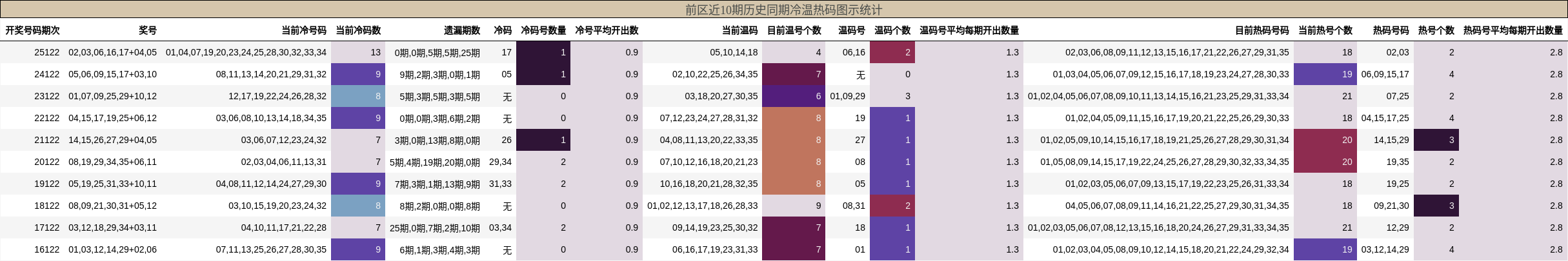Select the 冷号平均开出数 column header
This screenshot has height=261, width=1568.
[x=607, y=30]
